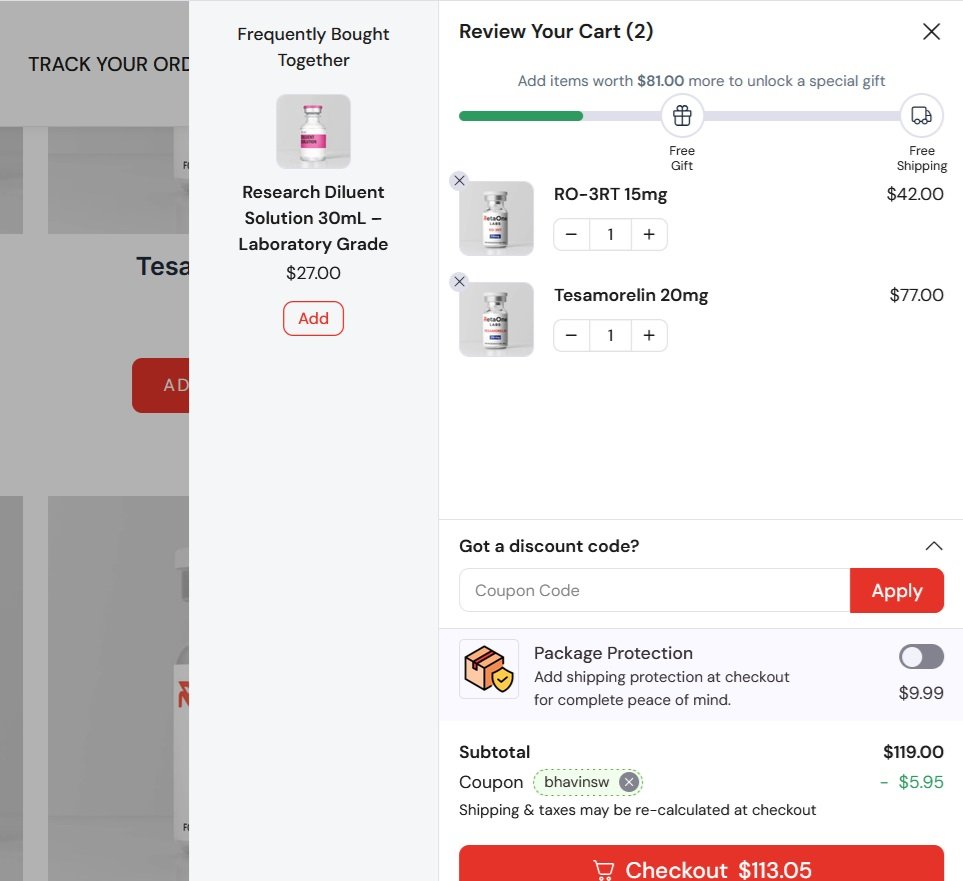Click the Free Gift milestone icon
Screen dimensions: 963x881
pos(682,116)
